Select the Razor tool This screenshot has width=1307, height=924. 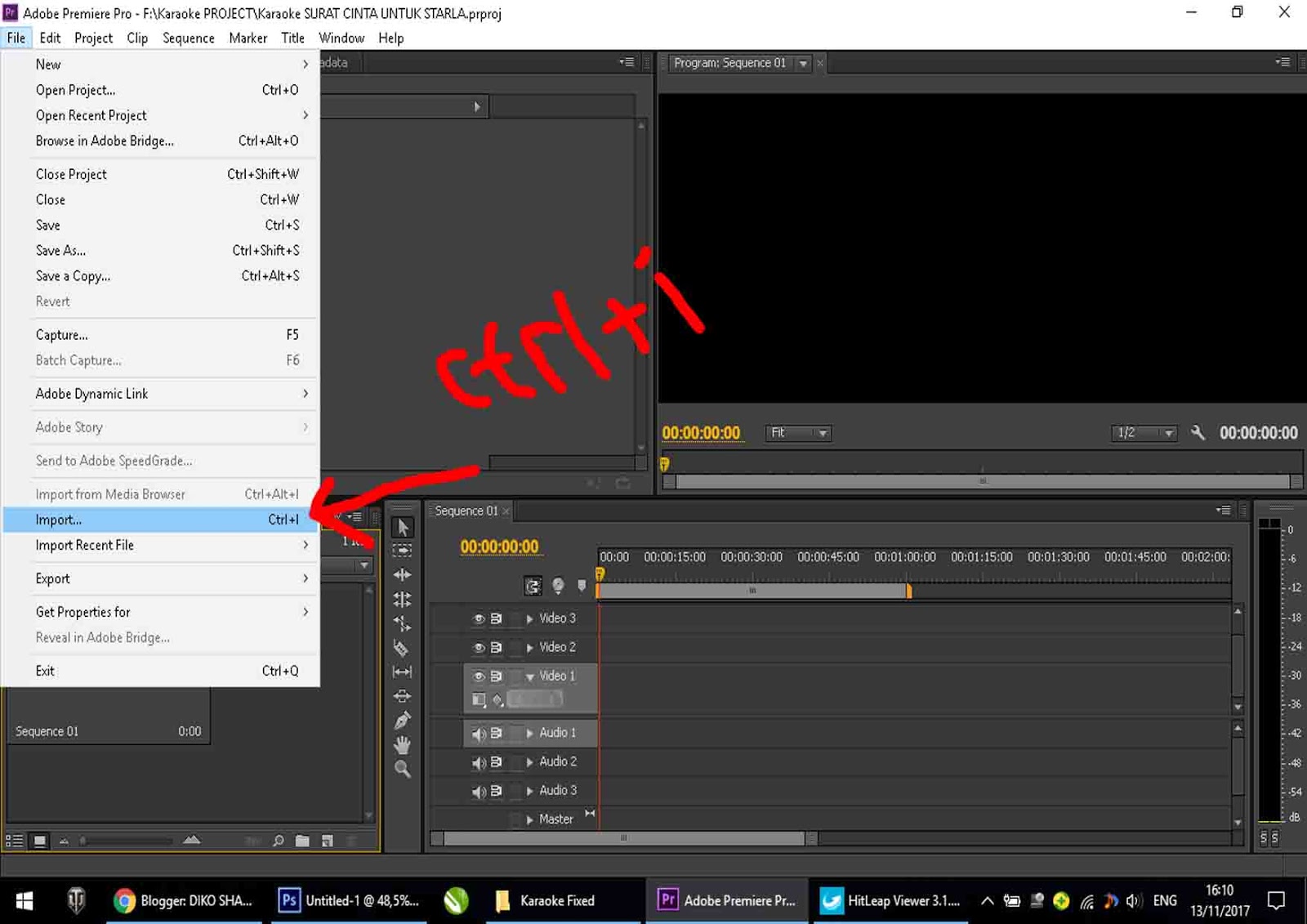click(x=402, y=648)
